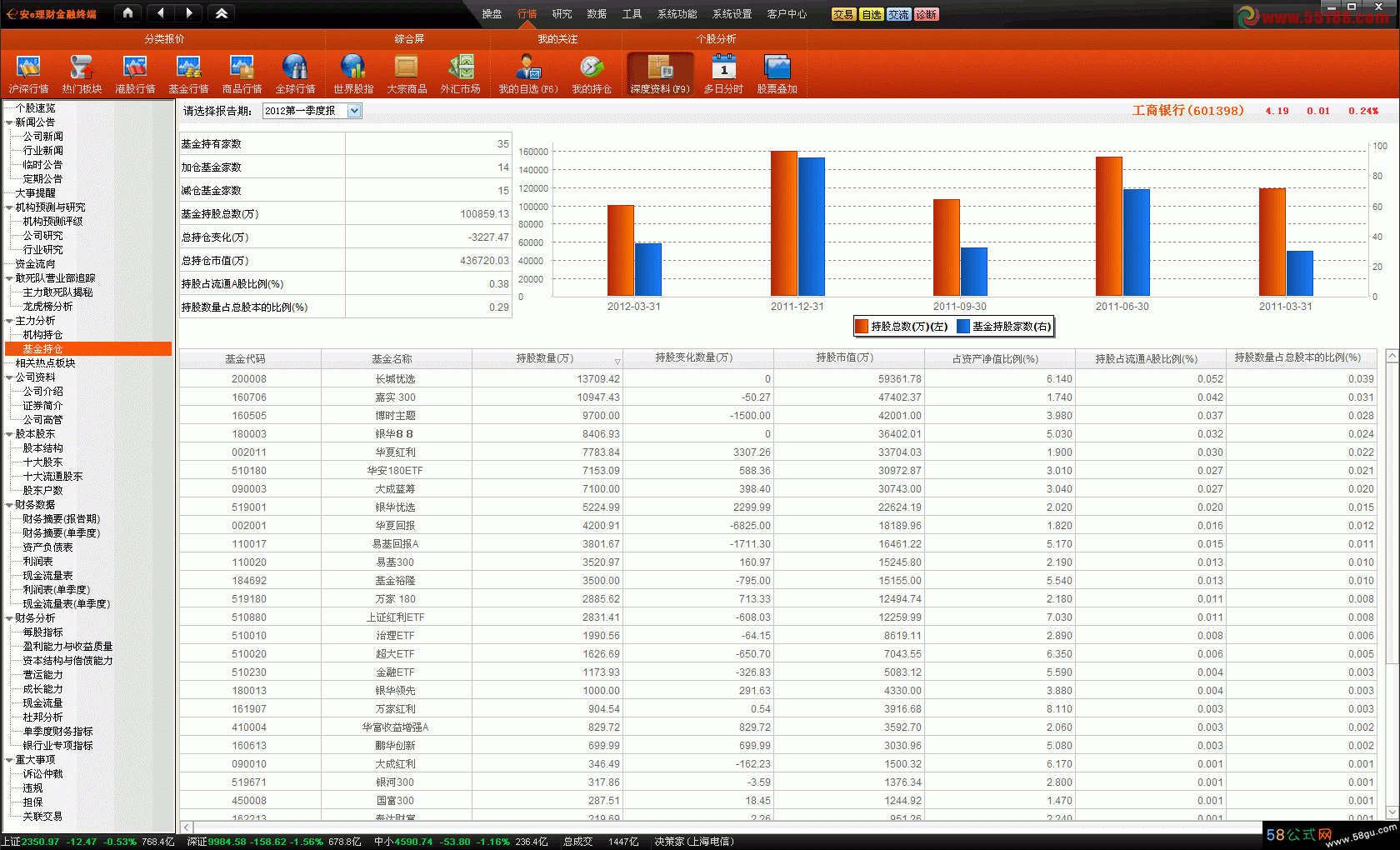The image size is (1400, 850).
Task: Click the orange 持股总数 legend swatch
Action: coord(862,327)
